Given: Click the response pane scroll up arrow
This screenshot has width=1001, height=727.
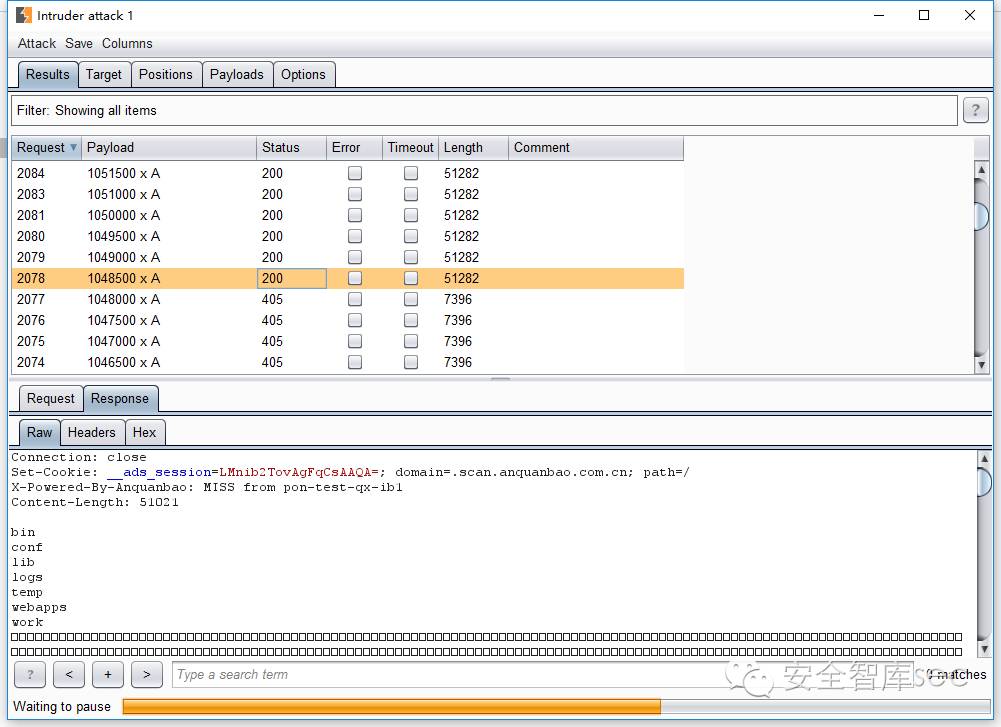Looking at the screenshot, I should click(x=984, y=458).
